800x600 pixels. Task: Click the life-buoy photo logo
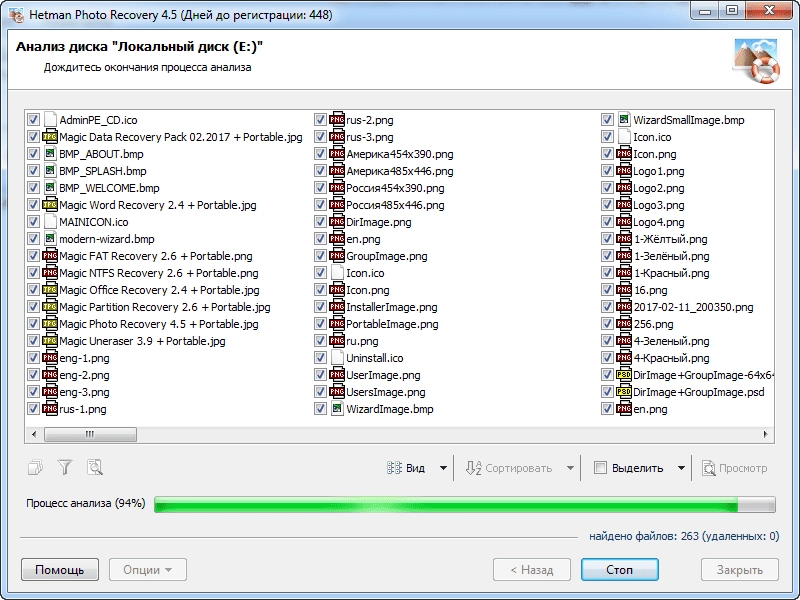point(757,61)
